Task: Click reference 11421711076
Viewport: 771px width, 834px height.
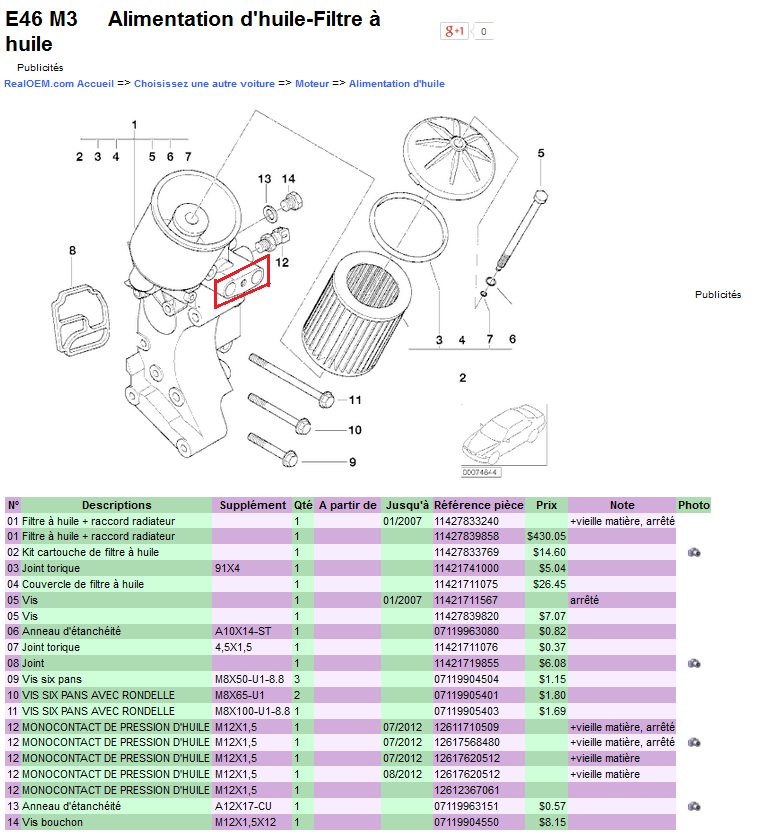Action: 466,647
